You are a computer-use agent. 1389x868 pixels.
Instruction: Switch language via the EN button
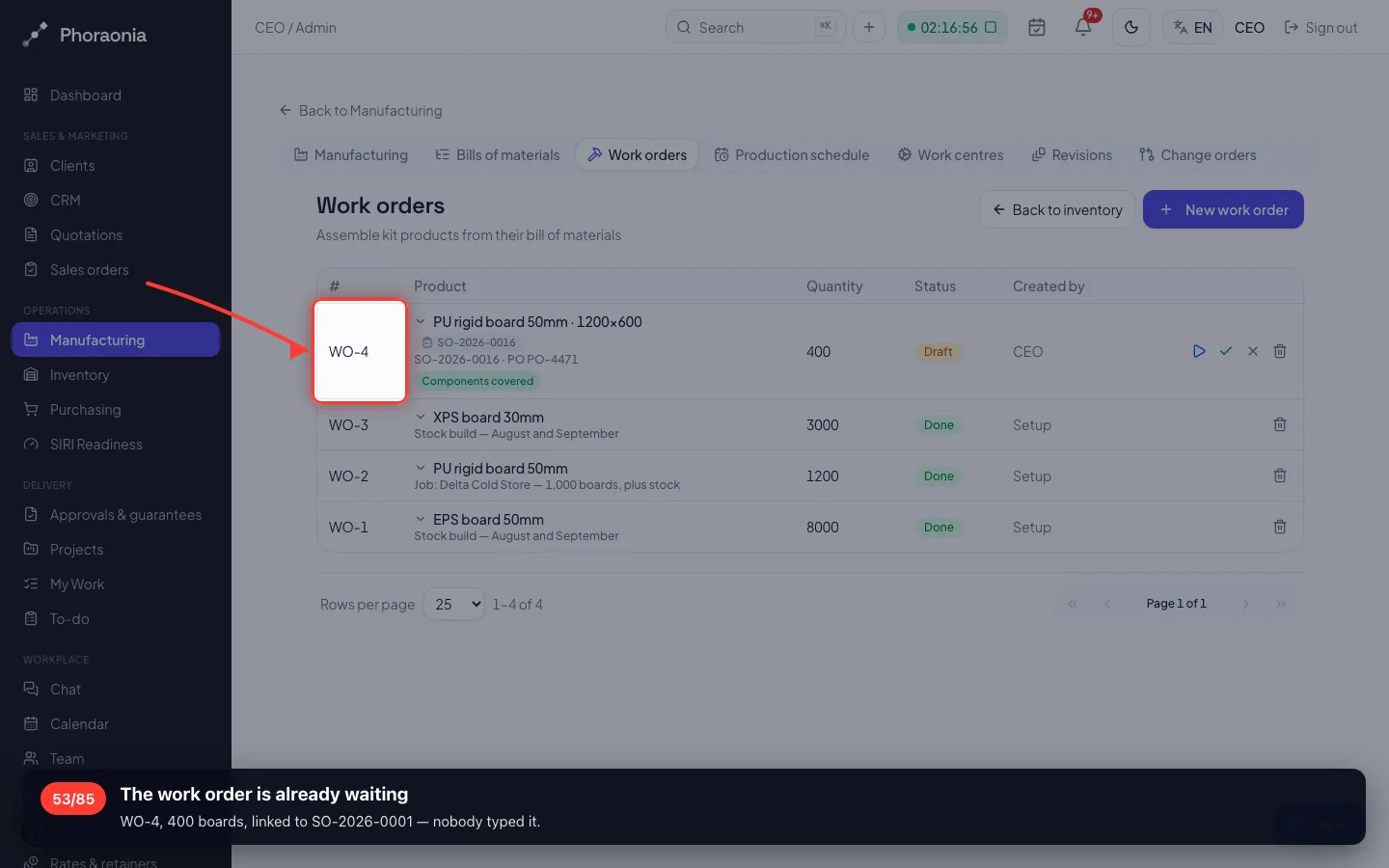click(1193, 27)
